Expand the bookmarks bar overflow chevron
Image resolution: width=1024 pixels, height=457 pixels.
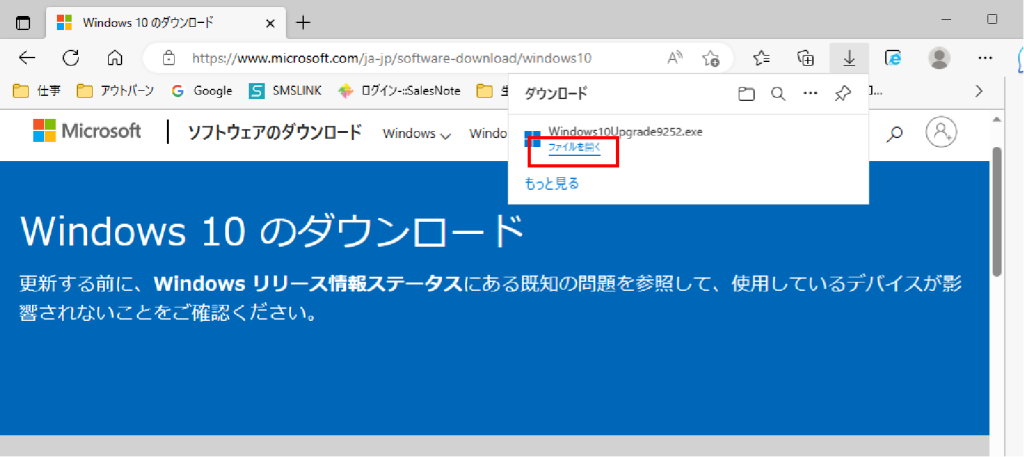point(978,91)
